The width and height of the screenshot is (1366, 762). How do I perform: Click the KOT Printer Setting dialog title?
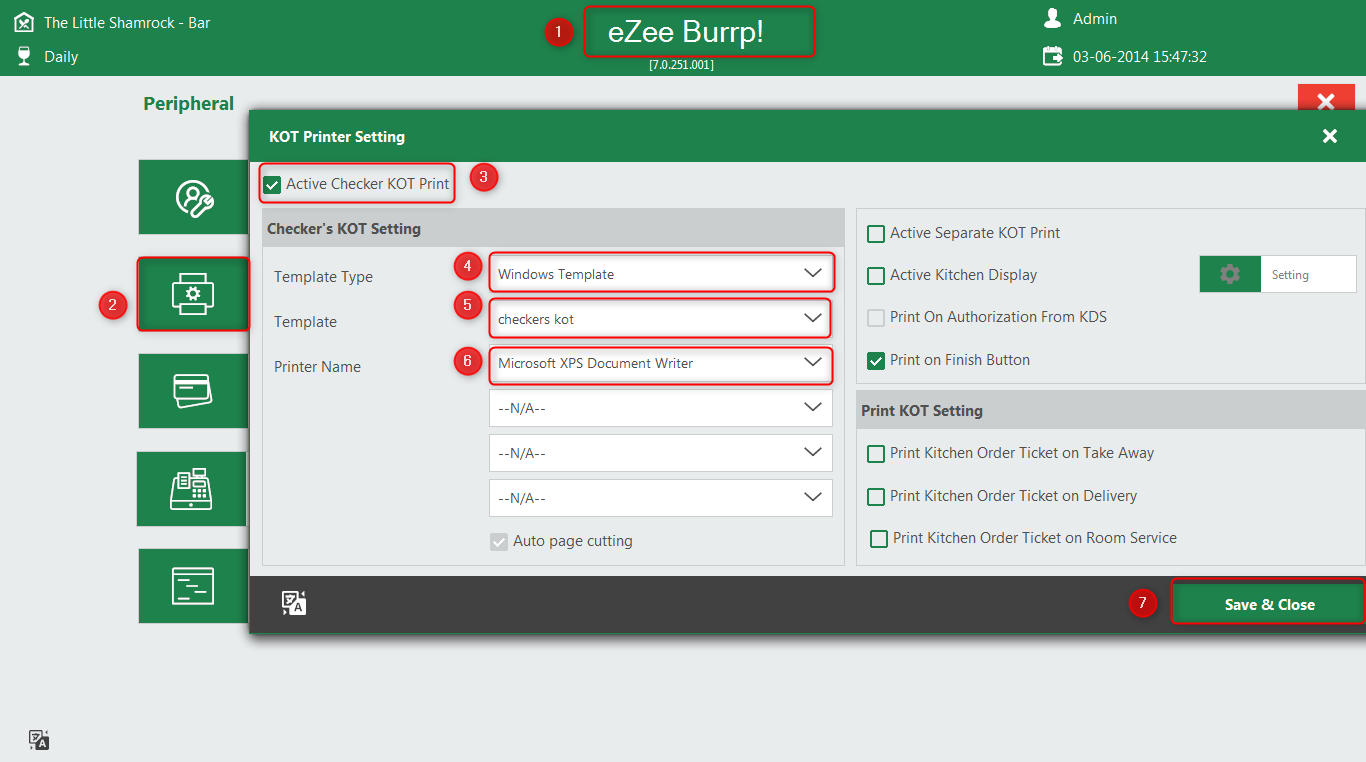(337, 136)
